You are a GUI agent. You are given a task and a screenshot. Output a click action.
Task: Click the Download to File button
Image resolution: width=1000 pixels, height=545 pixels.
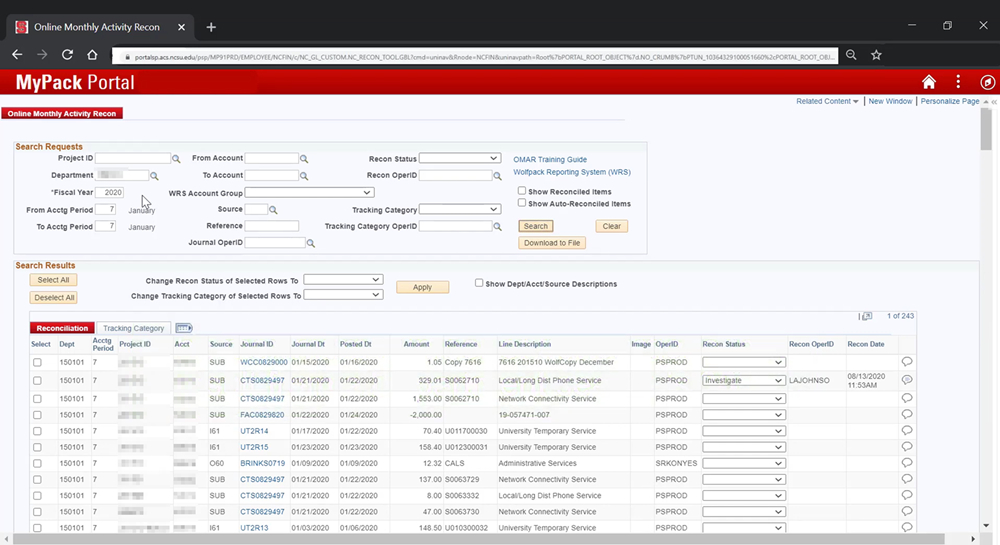[x=552, y=243]
